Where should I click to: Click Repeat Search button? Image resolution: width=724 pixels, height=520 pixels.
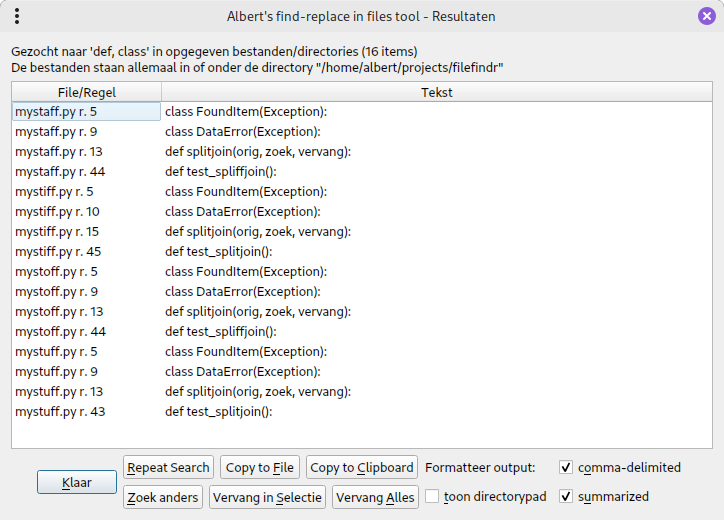(168, 467)
